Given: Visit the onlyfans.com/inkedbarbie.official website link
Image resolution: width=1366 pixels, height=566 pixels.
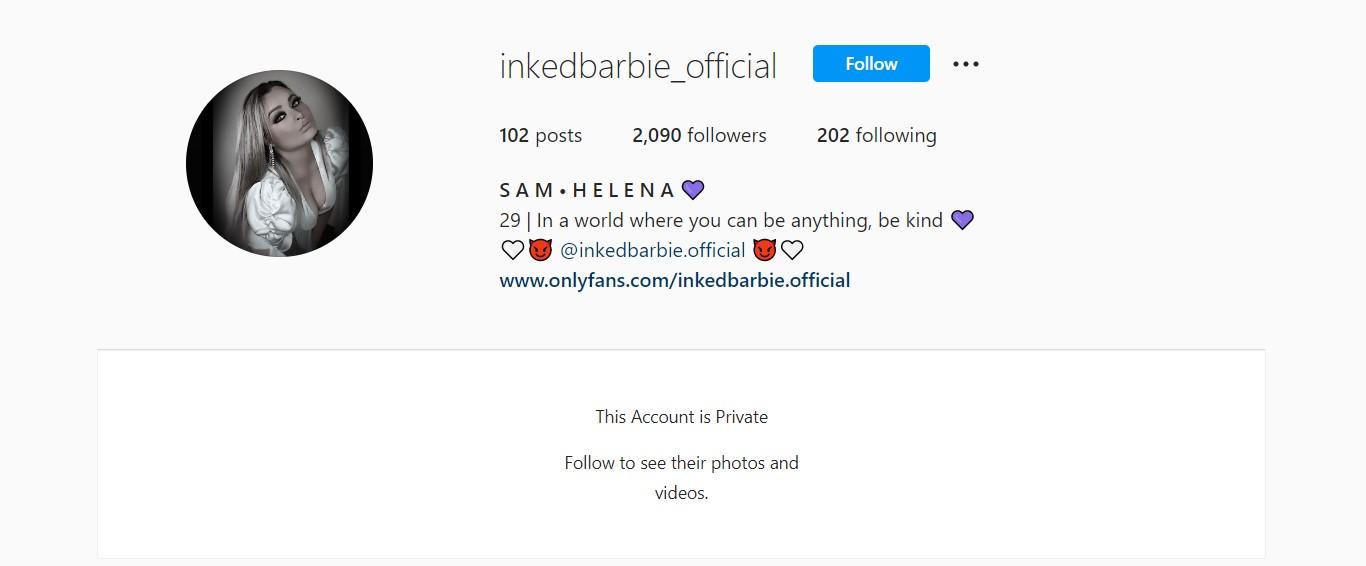Looking at the screenshot, I should (x=675, y=280).
